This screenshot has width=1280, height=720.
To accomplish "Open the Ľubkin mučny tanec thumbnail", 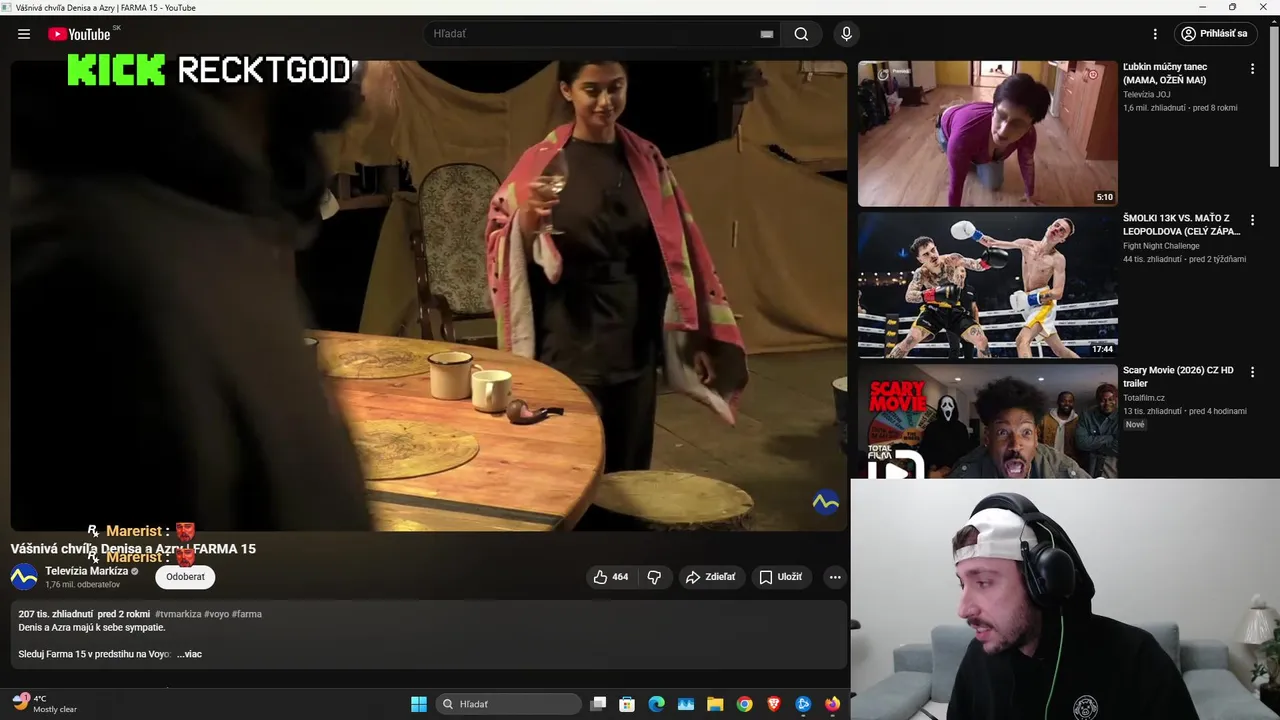I will 987,133.
